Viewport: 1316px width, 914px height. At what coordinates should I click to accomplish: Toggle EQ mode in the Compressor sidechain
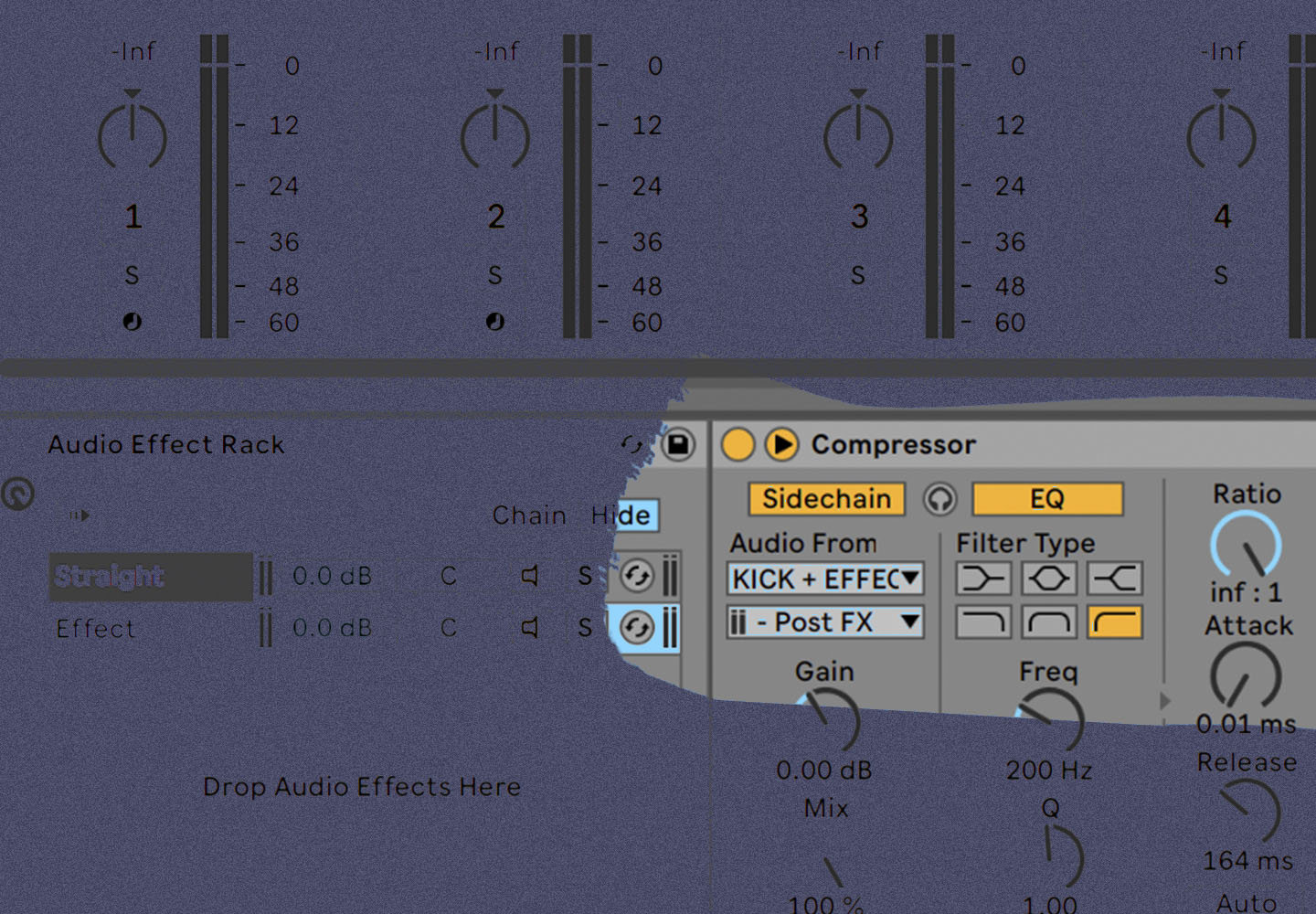pyautogui.click(x=1047, y=498)
